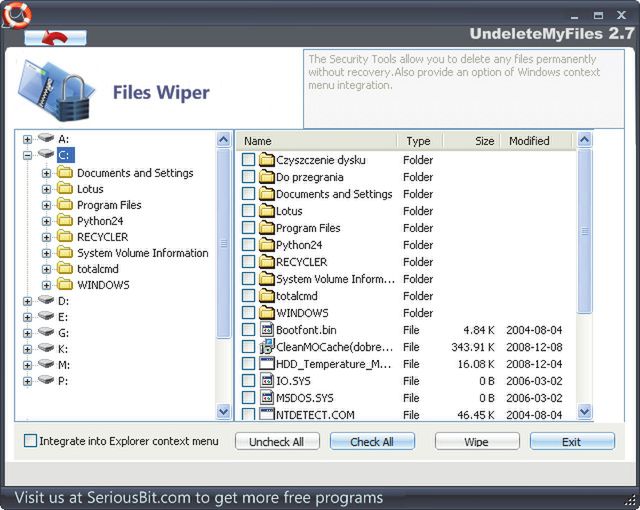Expand the D: drive node
The width and height of the screenshot is (640, 510).
click(27, 301)
